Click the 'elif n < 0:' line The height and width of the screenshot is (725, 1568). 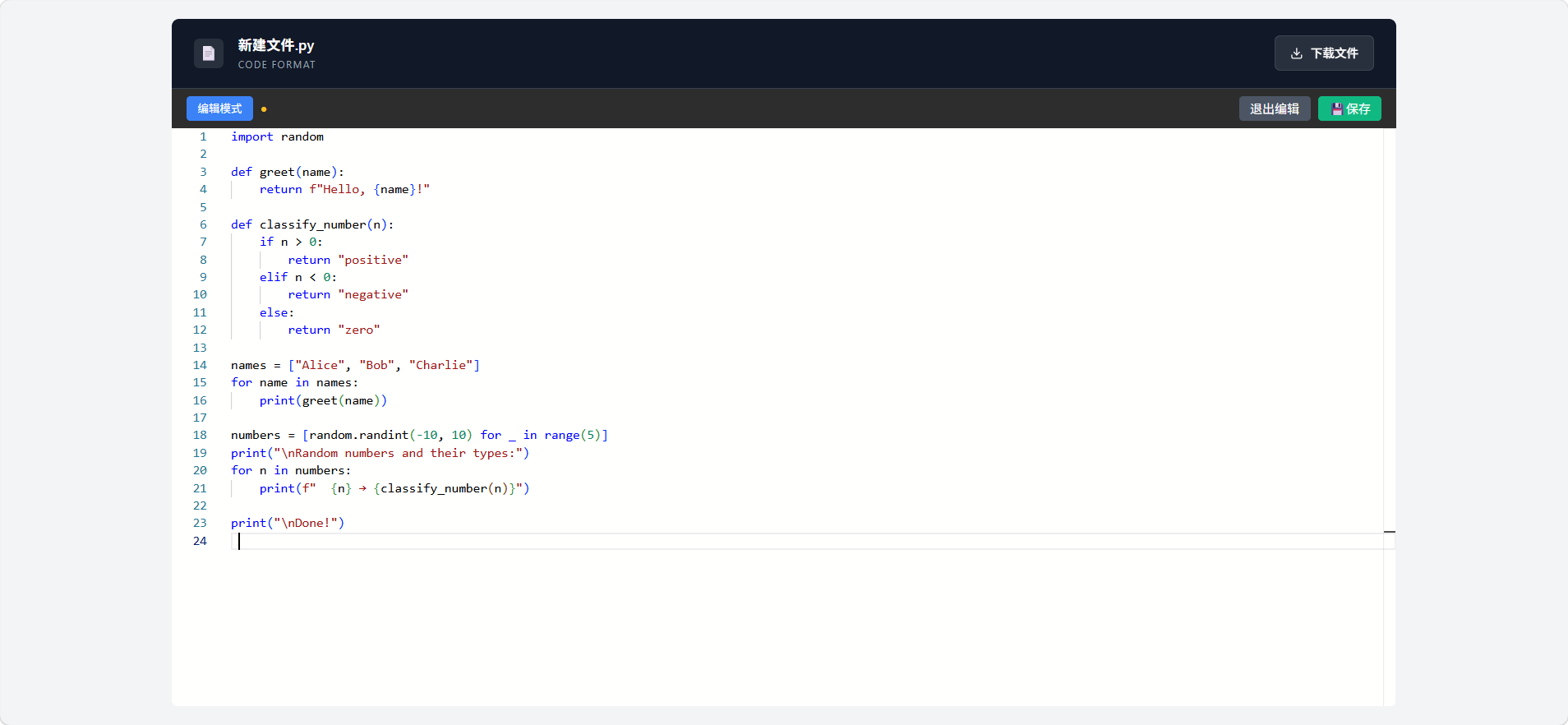[x=298, y=277]
